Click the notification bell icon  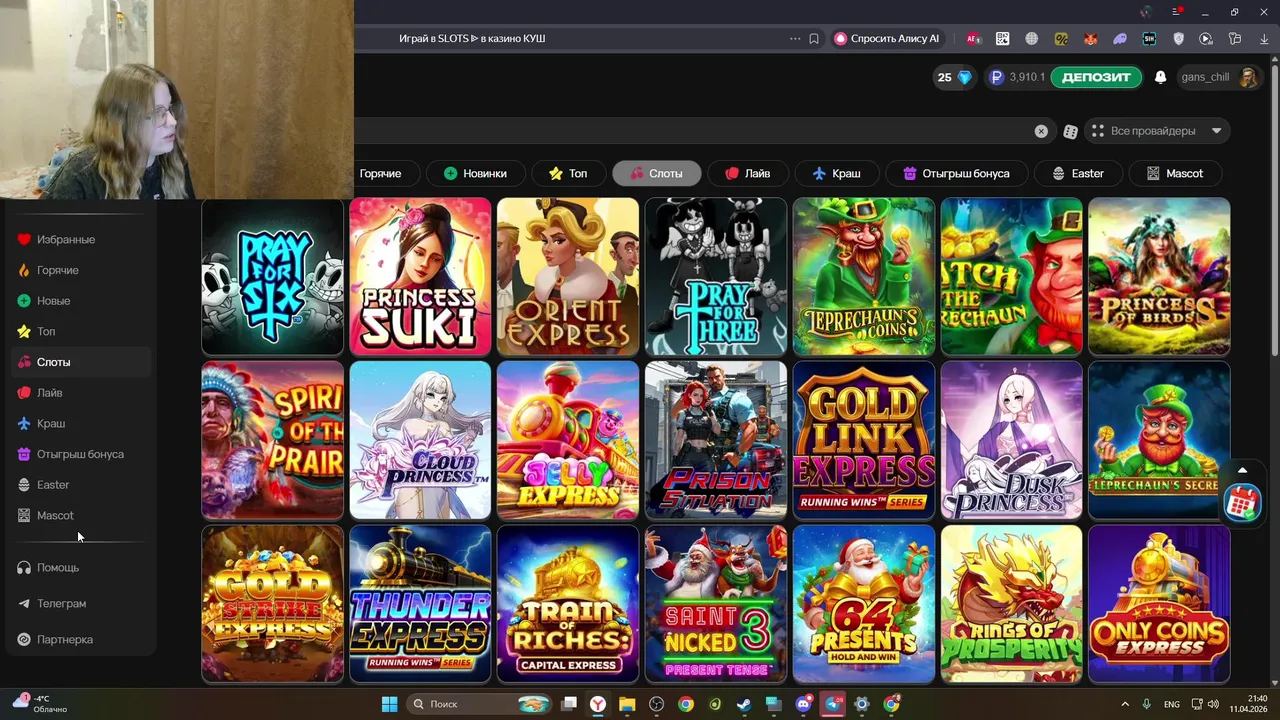1160,77
